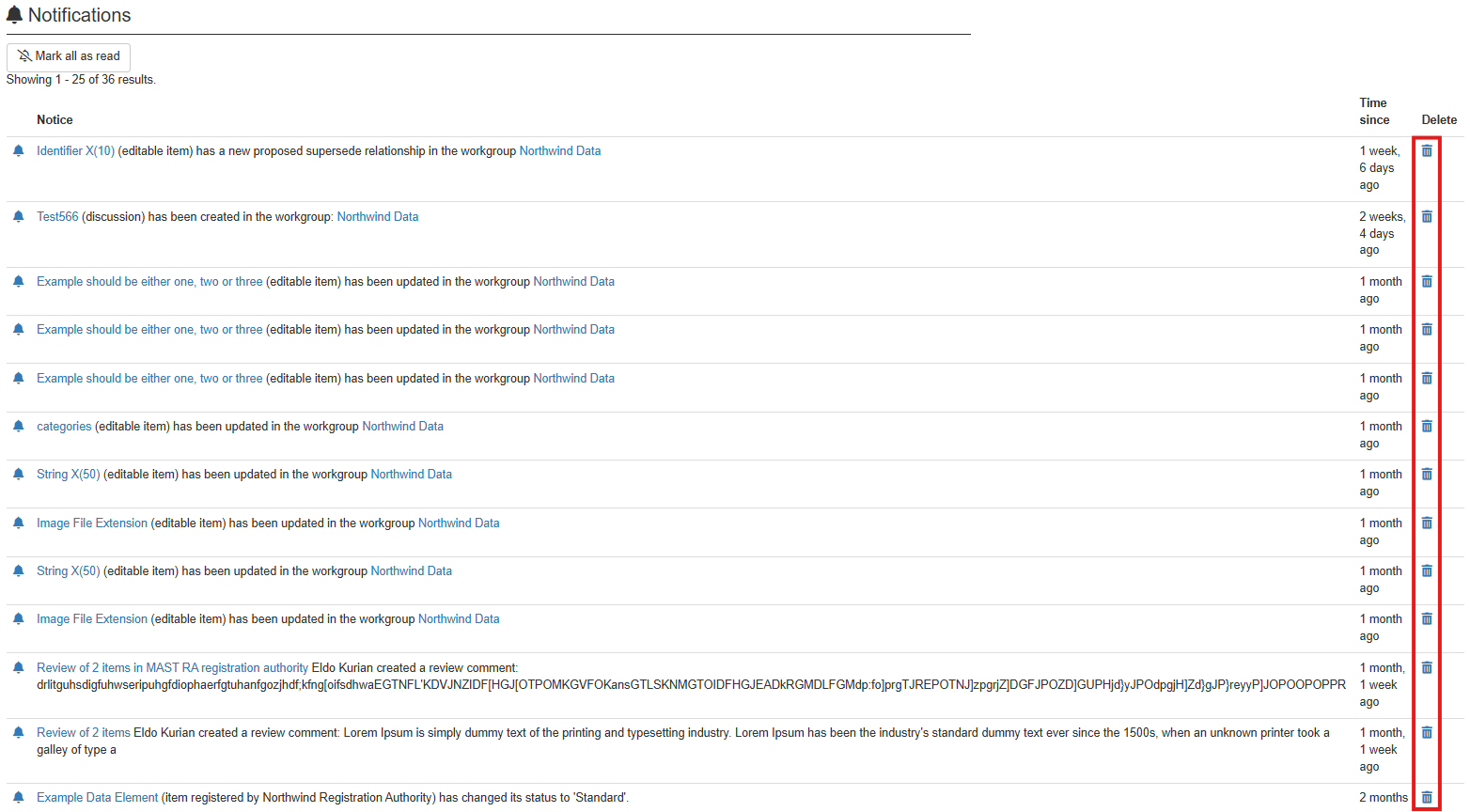Image resolution: width=1470 pixels, height=812 pixels.
Task: Delete the Identifier X(10) notification
Action: click(1427, 151)
